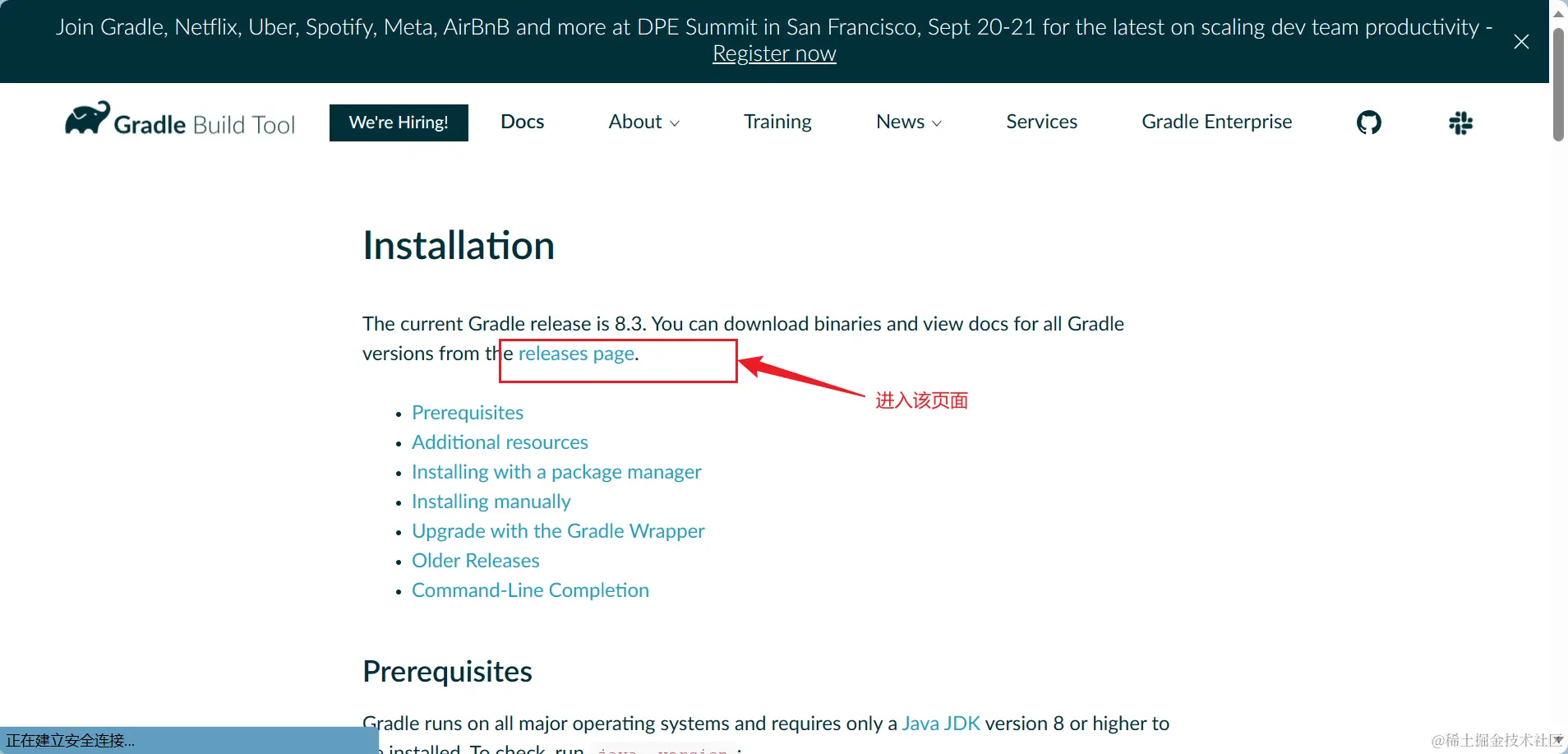Open the Slack community icon
Viewport: 1568px width, 754px height.
1460,123
